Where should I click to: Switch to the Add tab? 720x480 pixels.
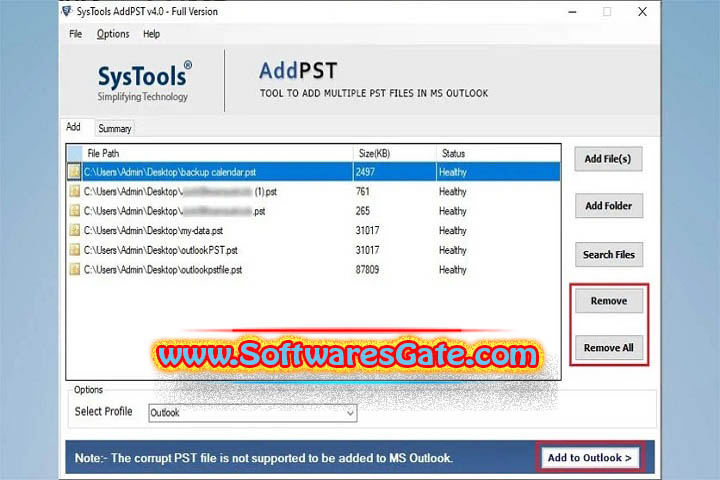[x=73, y=127]
